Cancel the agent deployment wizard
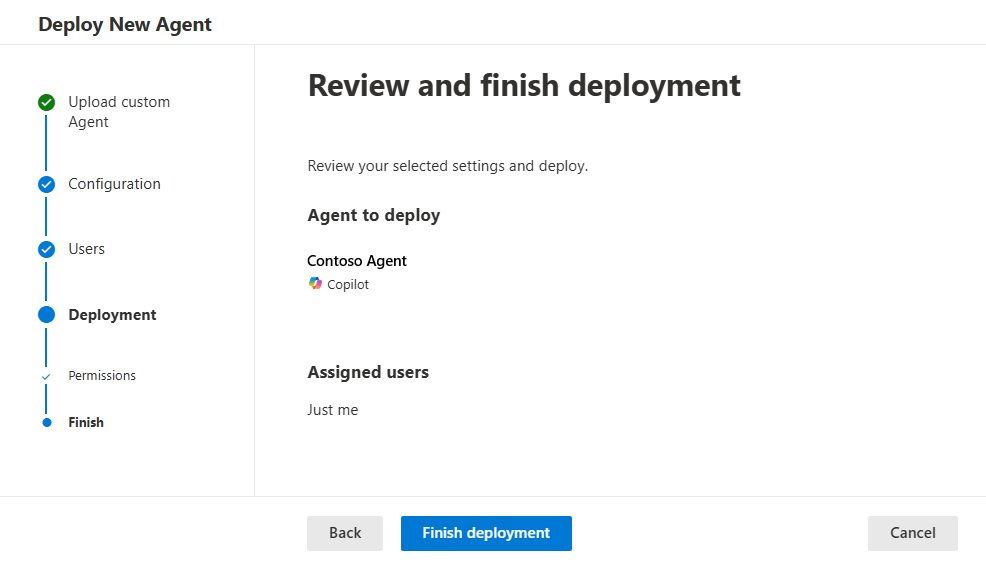Image resolution: width=986 pixels, height=562 pixels. [912, 533]
